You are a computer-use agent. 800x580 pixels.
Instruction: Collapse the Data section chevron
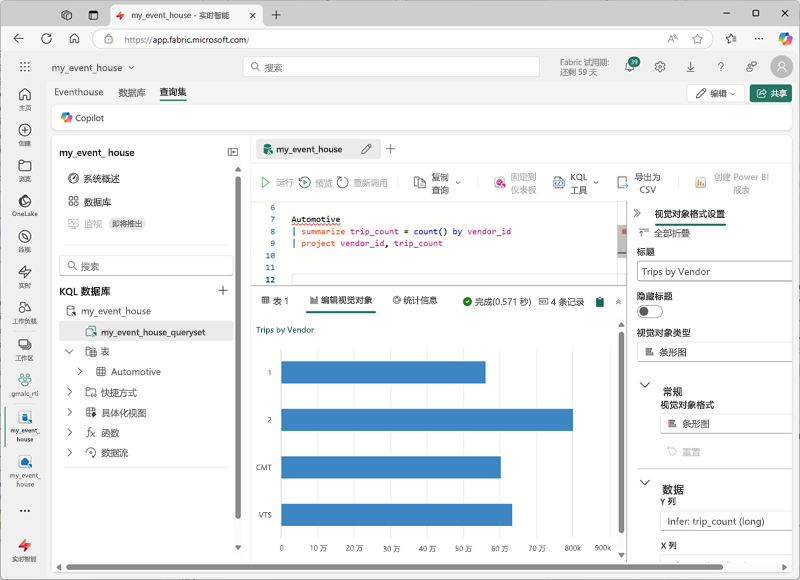coord(645,482)
